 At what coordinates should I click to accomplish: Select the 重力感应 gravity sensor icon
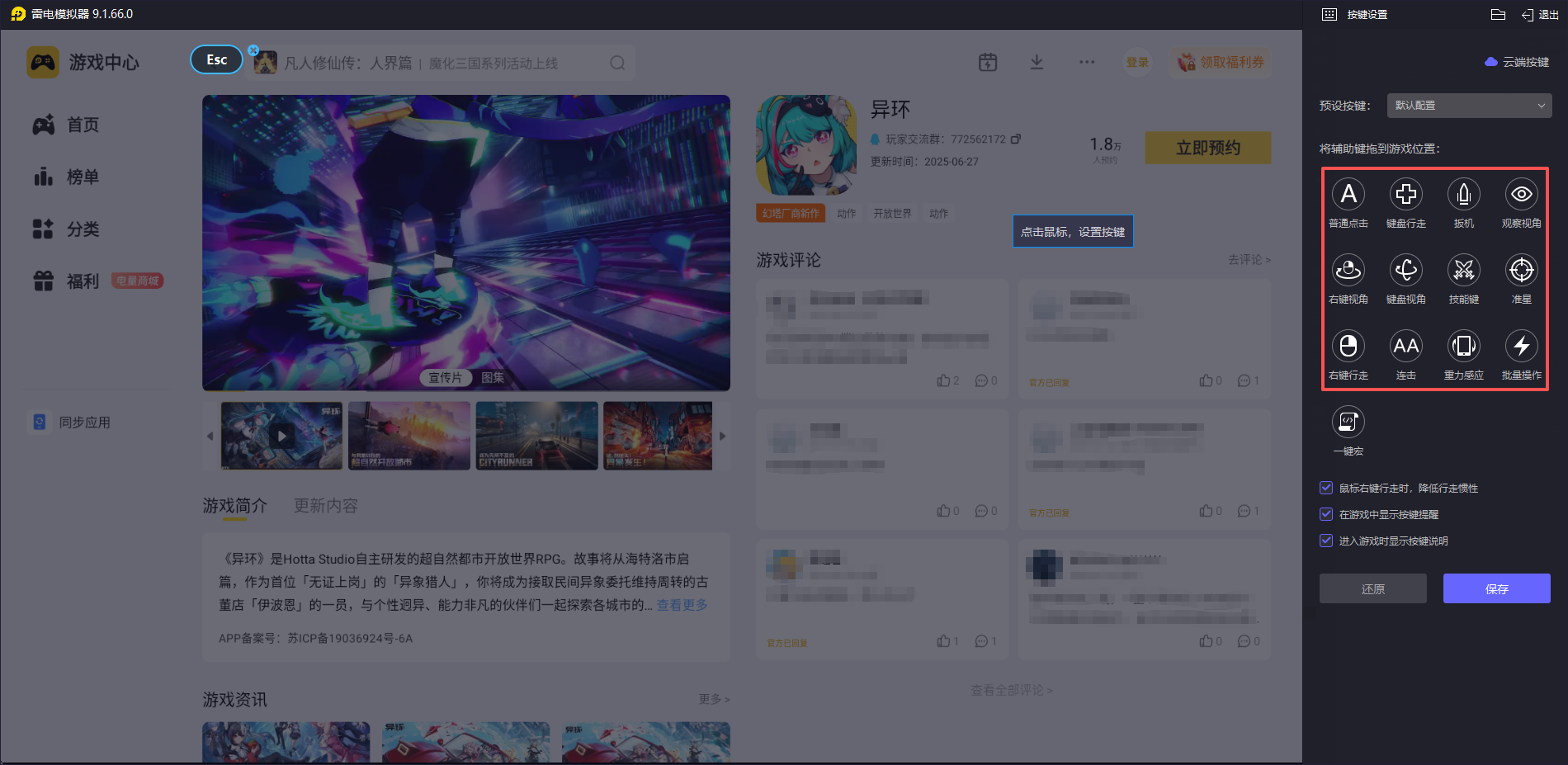[x=1464, y=347]
